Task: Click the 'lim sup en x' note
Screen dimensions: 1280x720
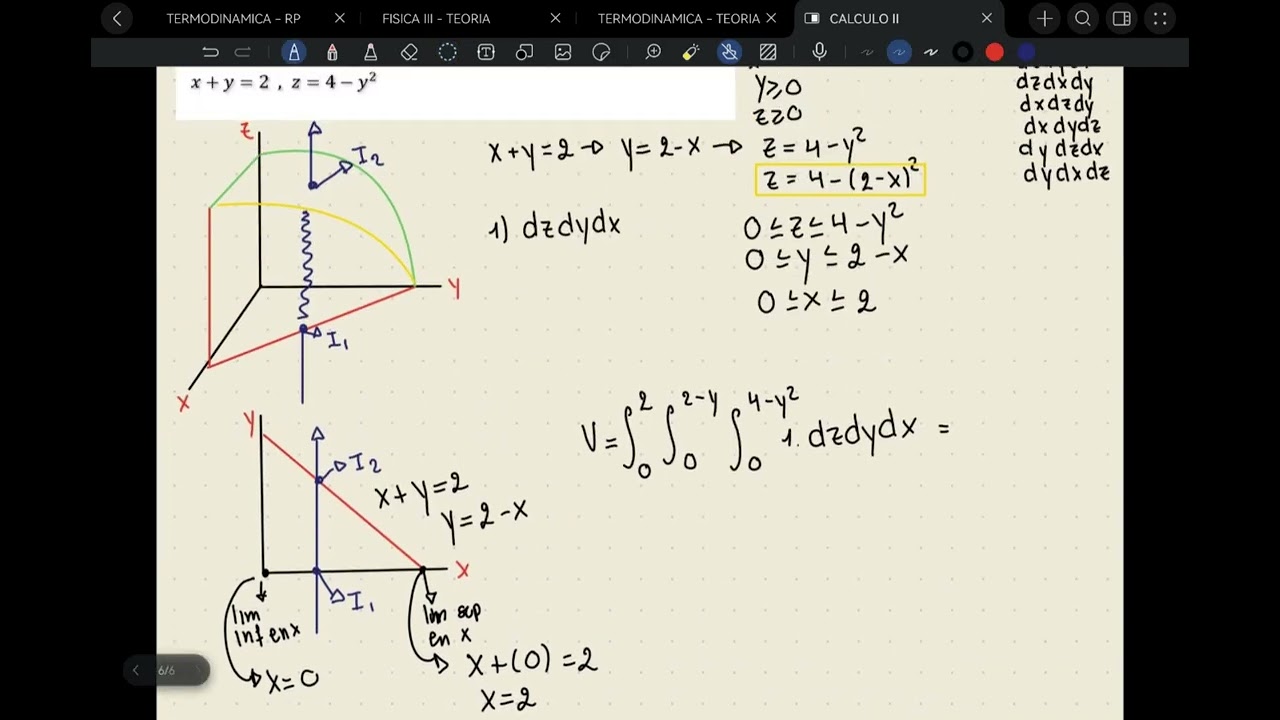Action: [x=451, y=625]
